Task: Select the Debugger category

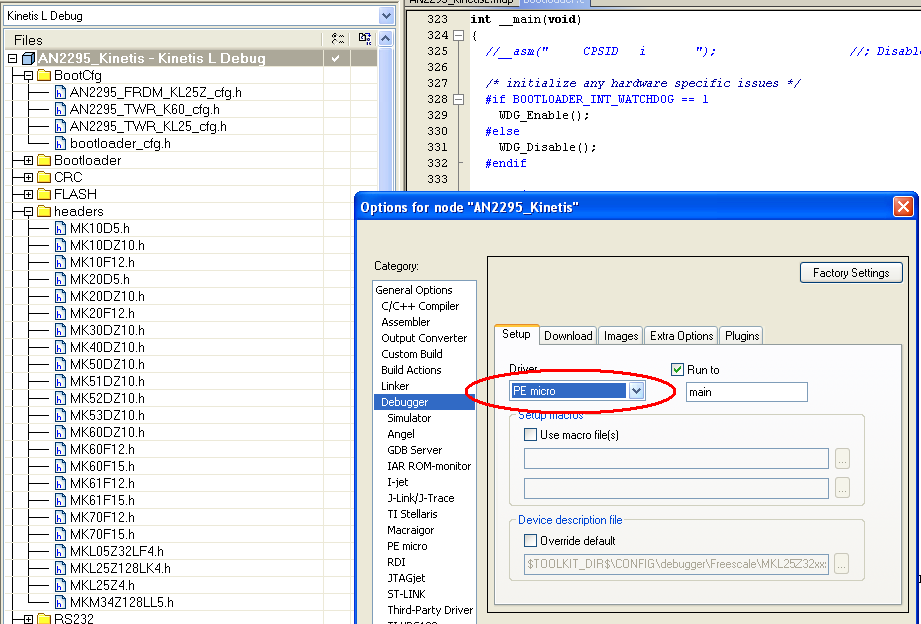Action: [x=424, y=402]
